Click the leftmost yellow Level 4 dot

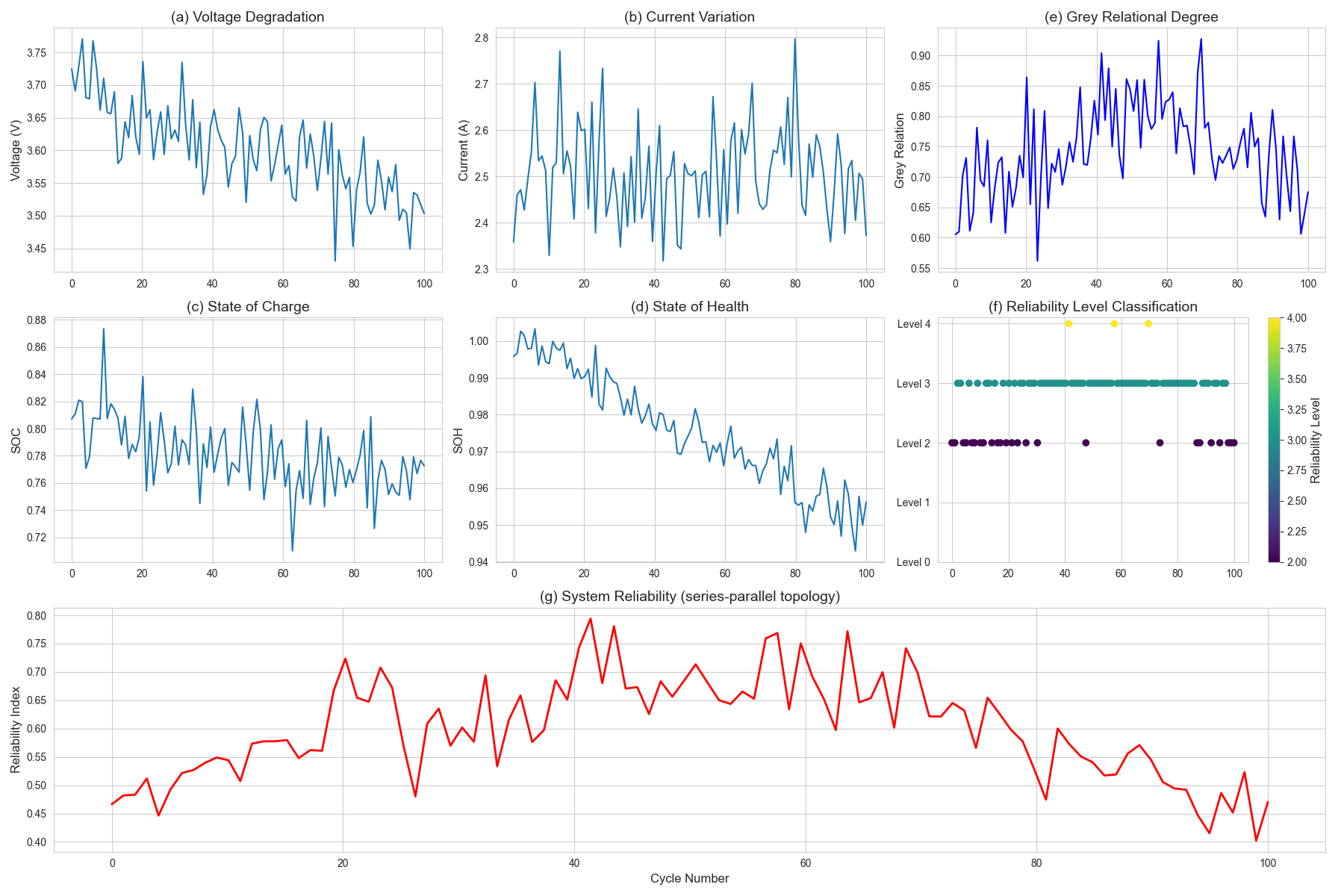1068,323
